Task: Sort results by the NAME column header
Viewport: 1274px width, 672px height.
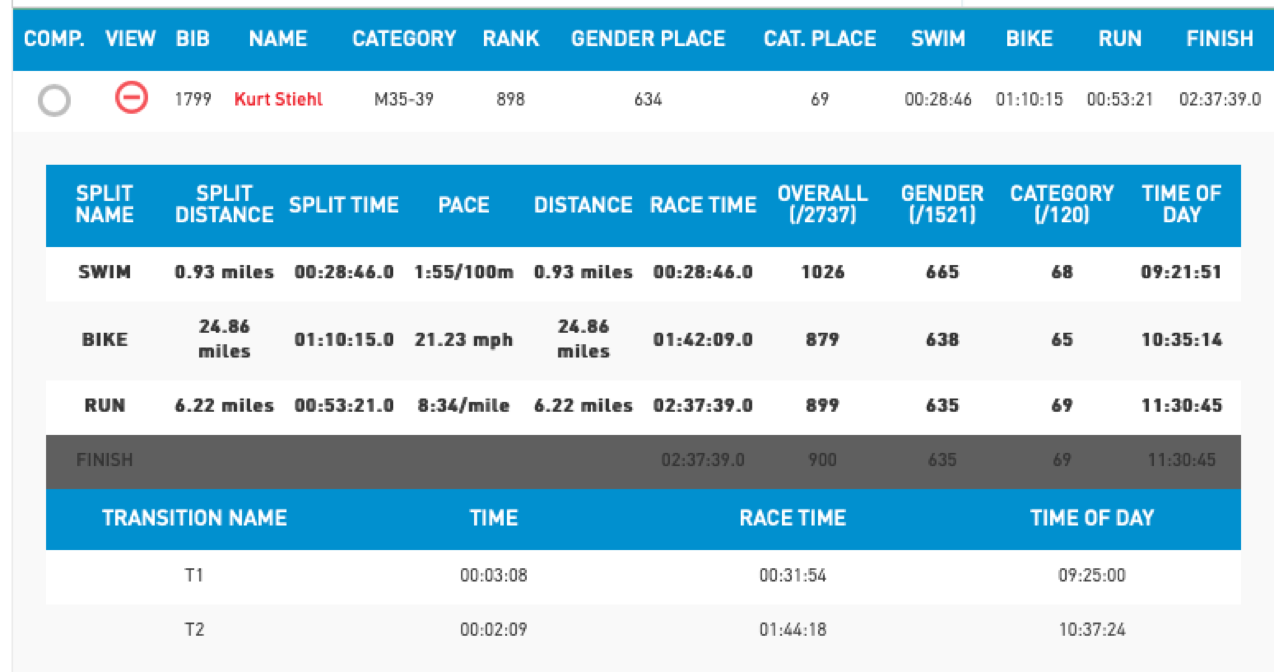Action: point(278,39)
